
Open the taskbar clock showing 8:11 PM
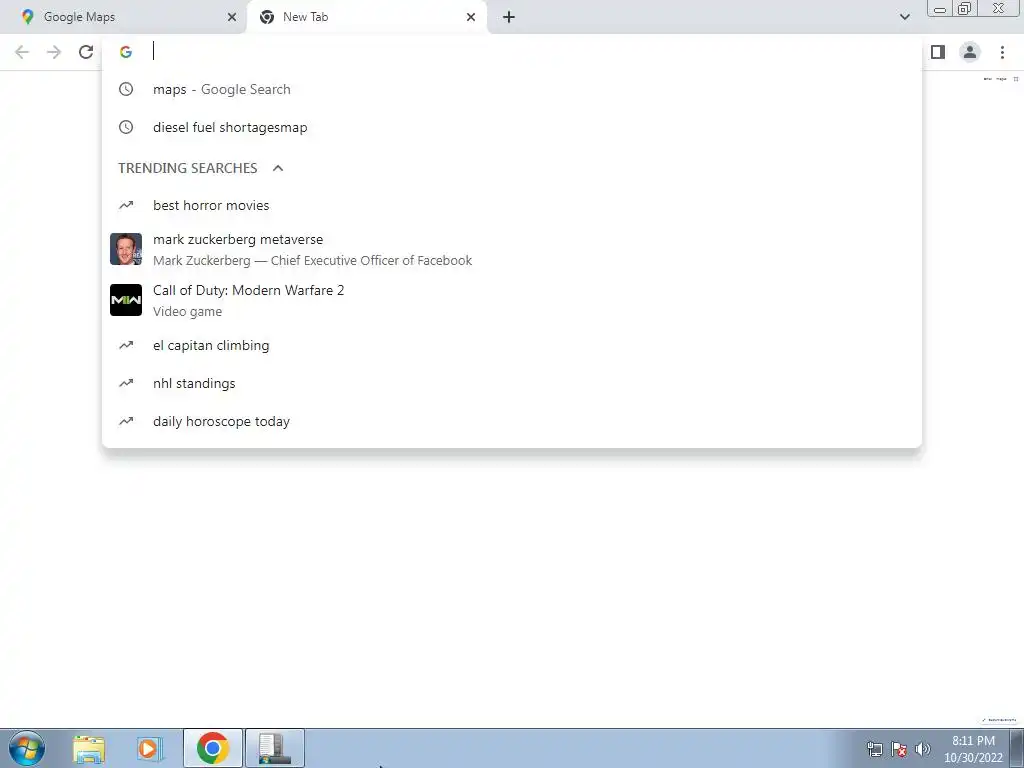tap(973, 749)
